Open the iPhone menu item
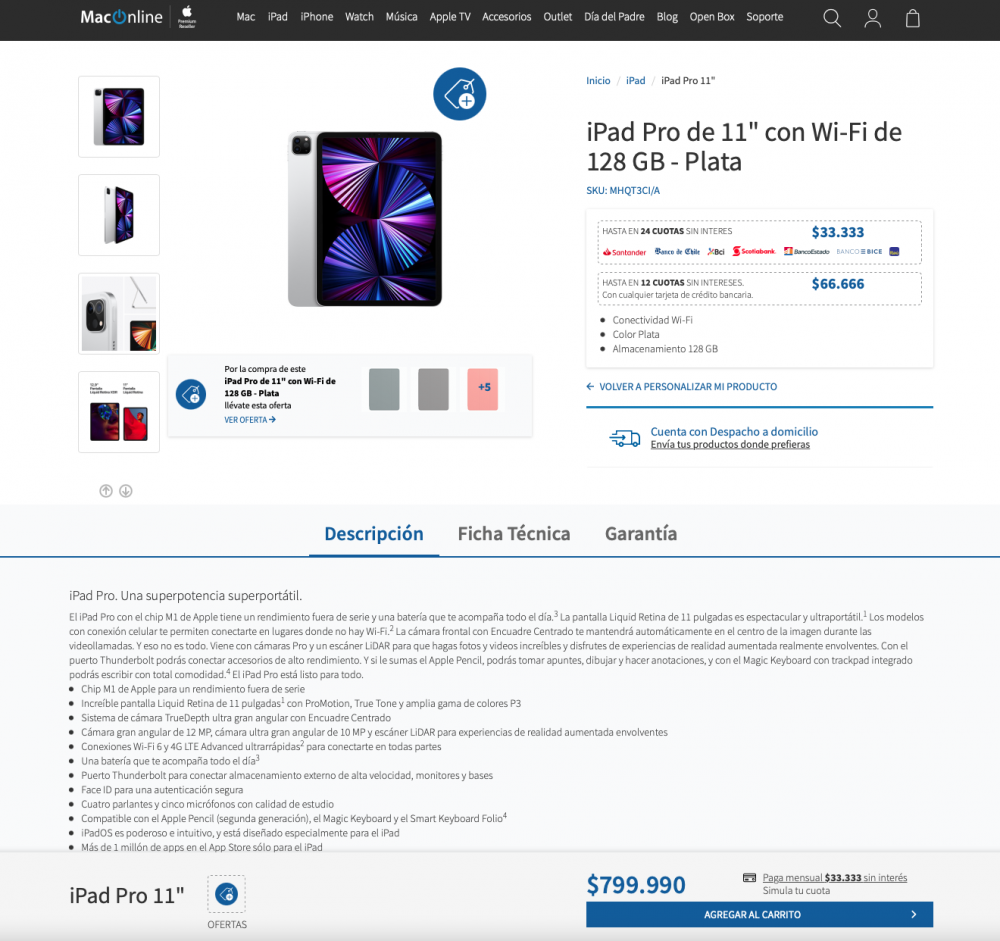Viewport: 1000px width, 941px height. click(317, 17)
